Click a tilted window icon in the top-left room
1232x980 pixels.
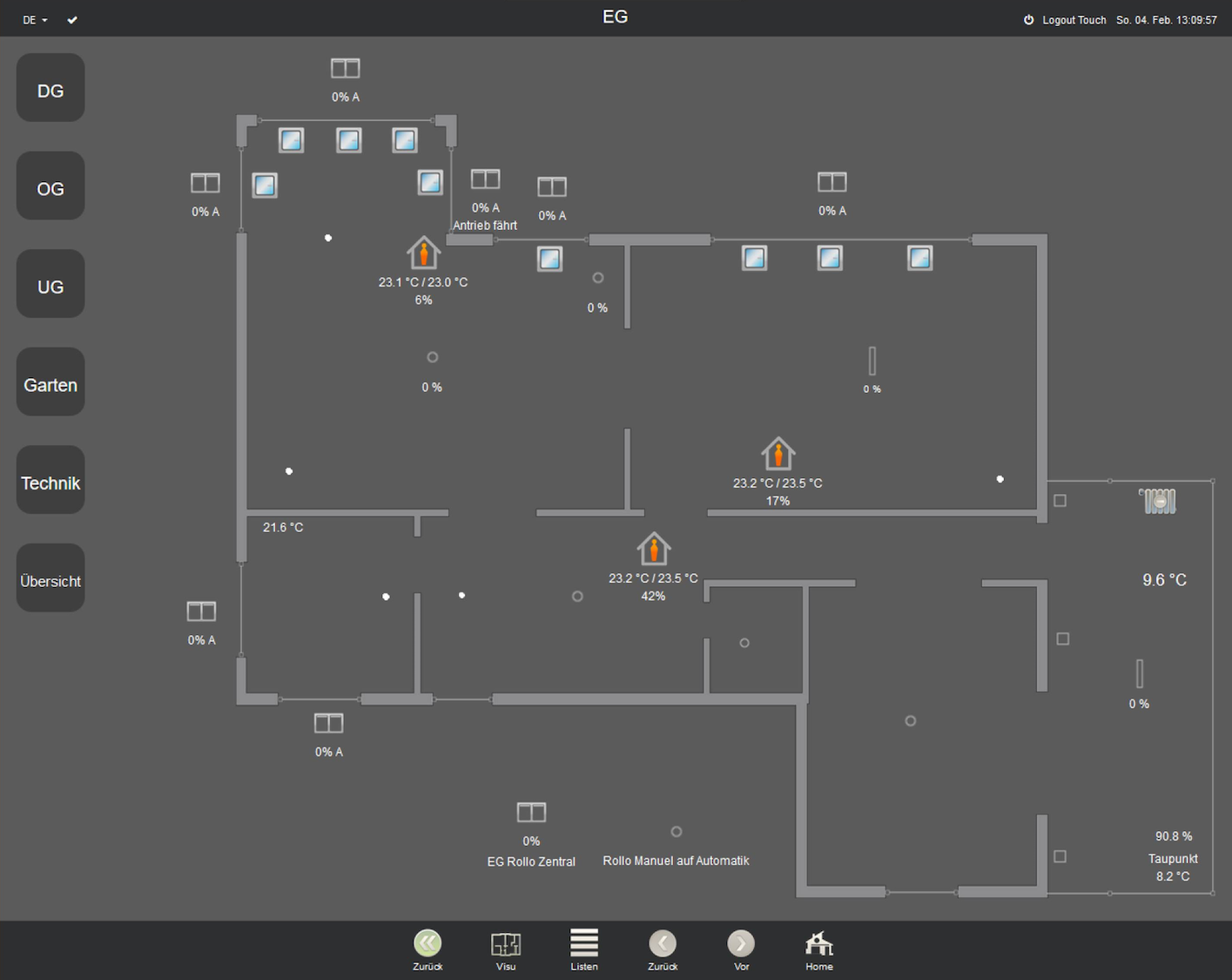click(291, 139)
